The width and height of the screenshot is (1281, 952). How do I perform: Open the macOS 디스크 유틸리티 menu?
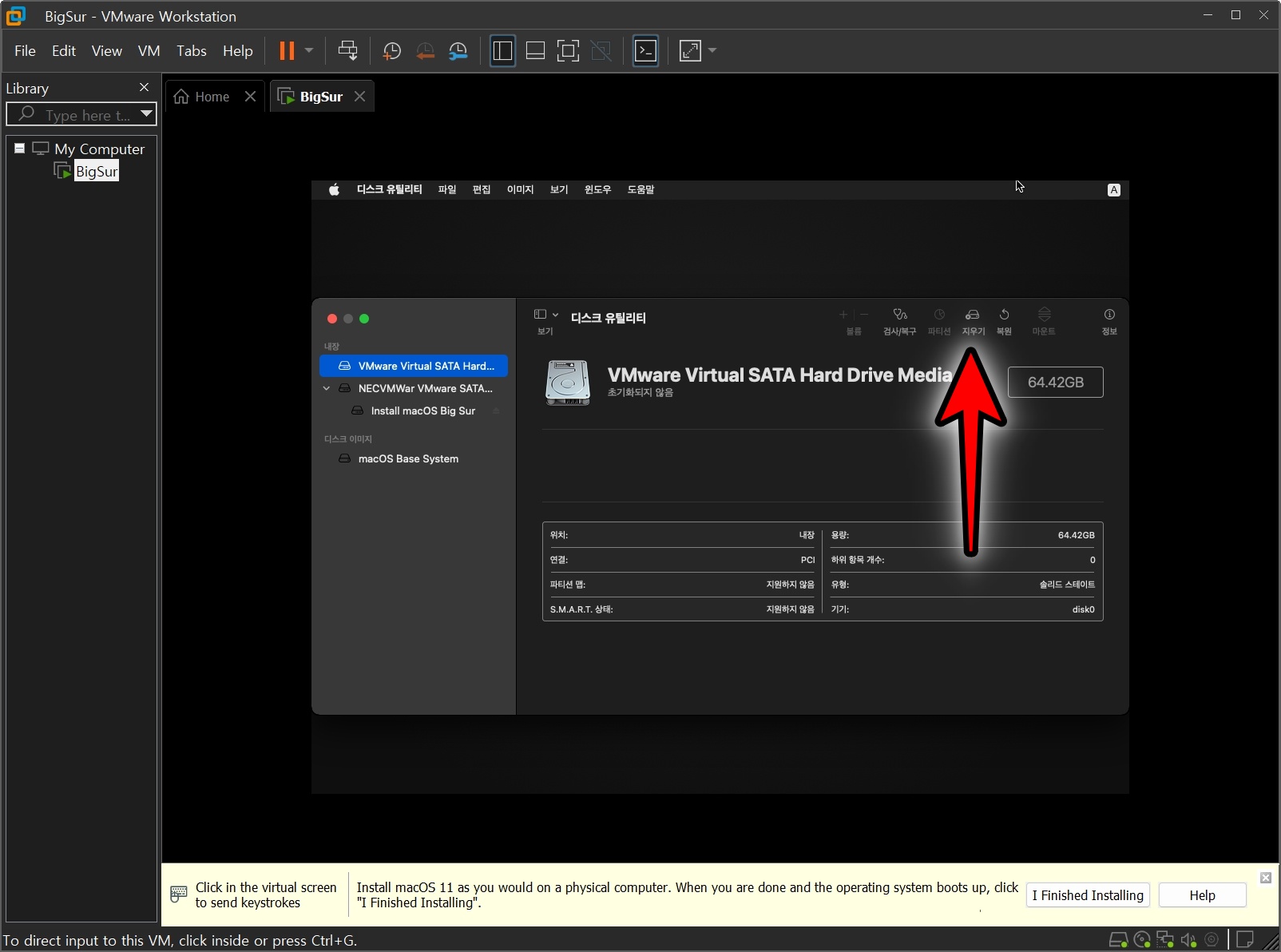tap(389, 189)
